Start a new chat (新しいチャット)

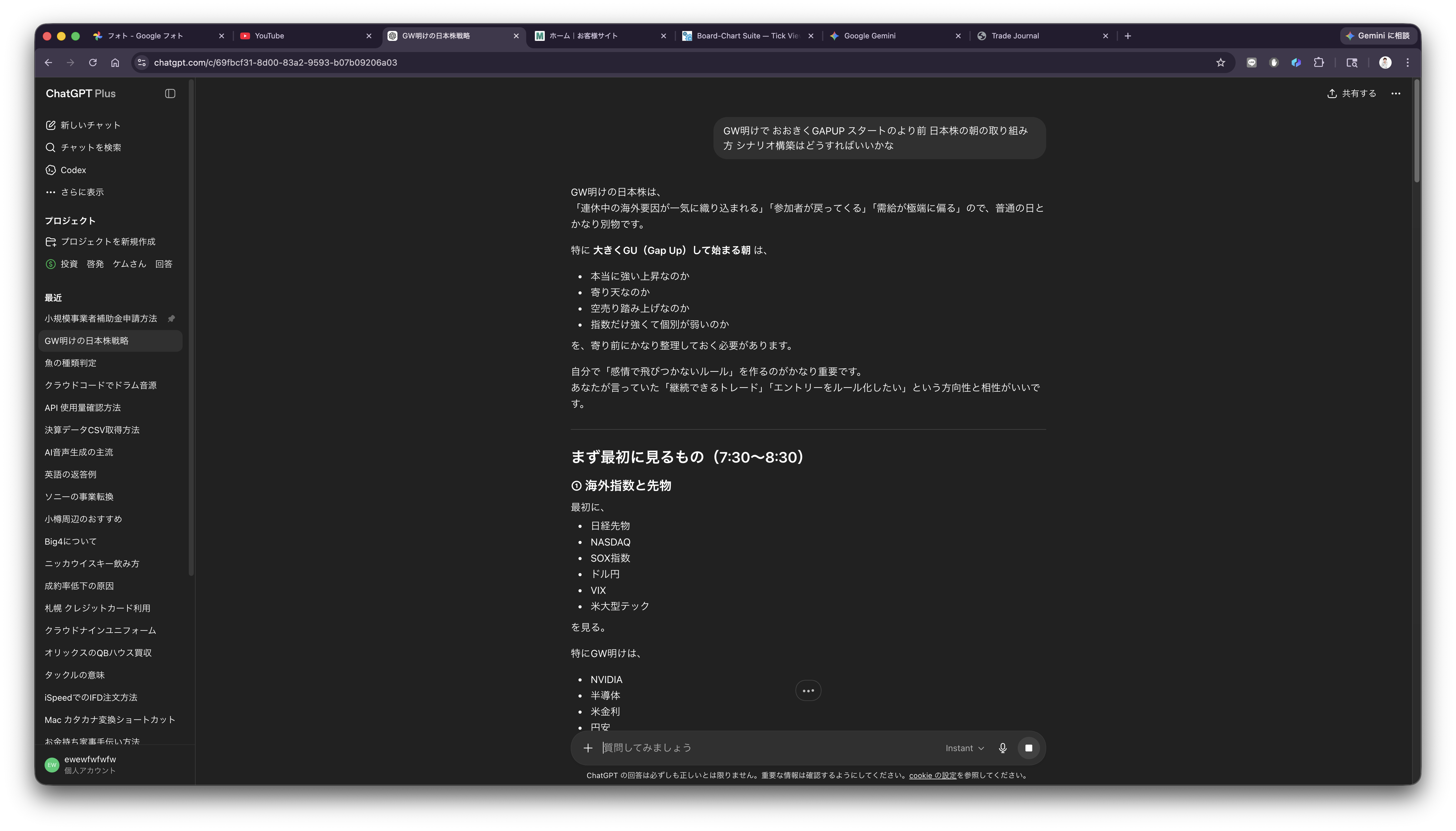pos(111,125)
